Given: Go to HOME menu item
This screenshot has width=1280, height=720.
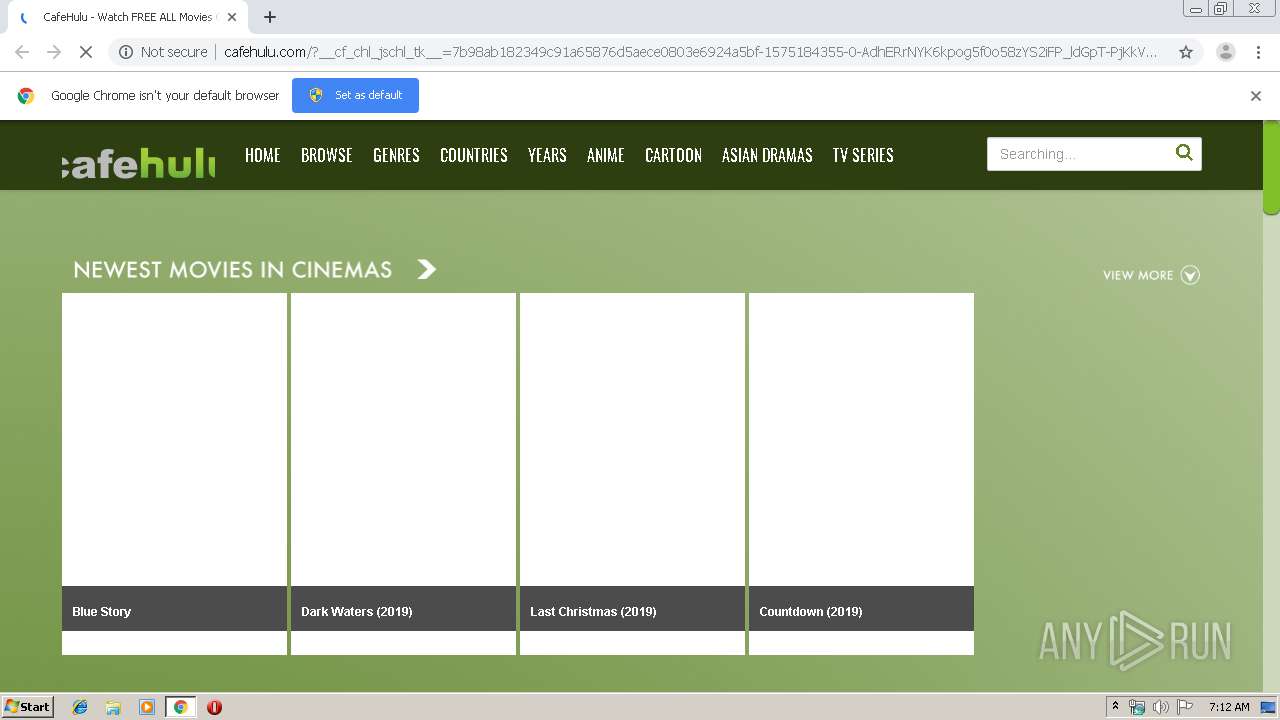Looking at the screenshot, I should point(263,155).
